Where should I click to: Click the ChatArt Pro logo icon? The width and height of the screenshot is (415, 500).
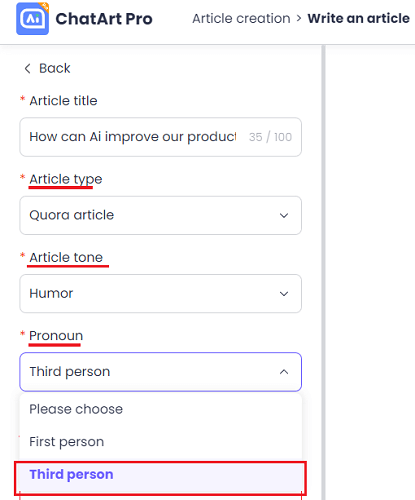coord(33,19)
